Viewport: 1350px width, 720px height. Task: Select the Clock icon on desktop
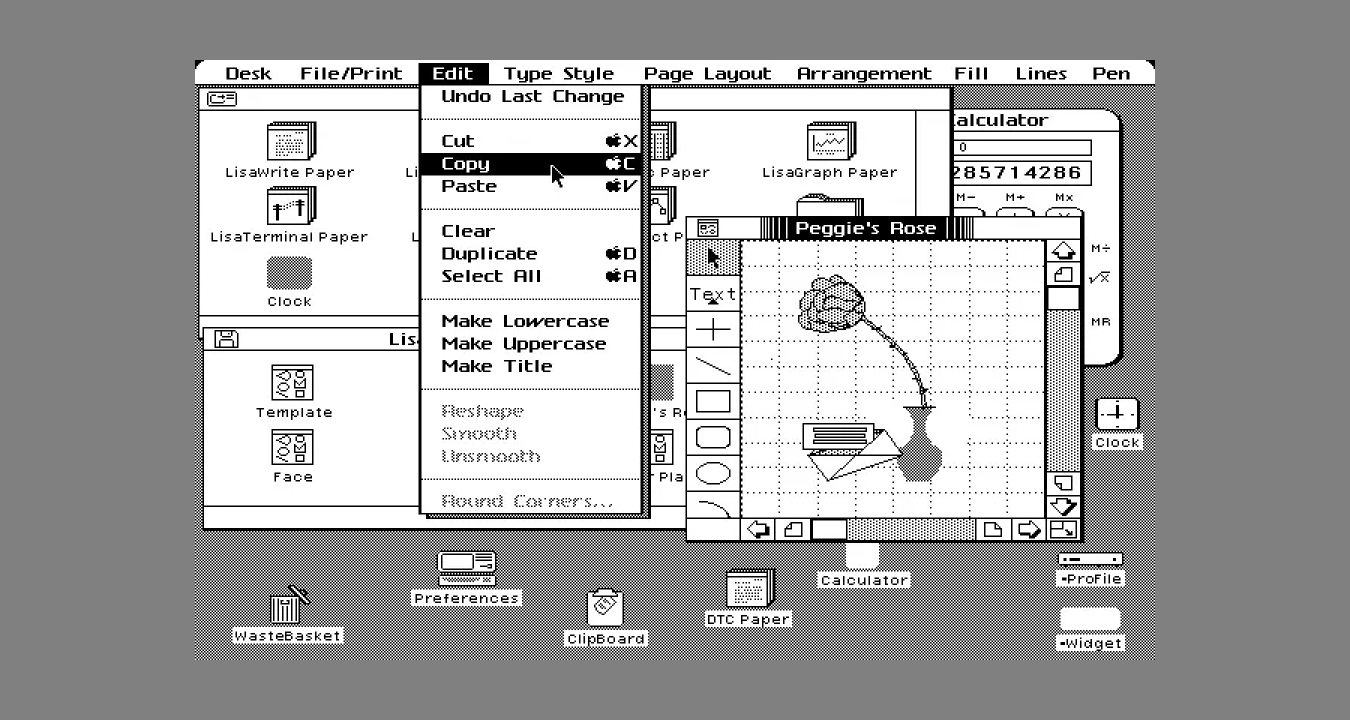pos(1117,414)
